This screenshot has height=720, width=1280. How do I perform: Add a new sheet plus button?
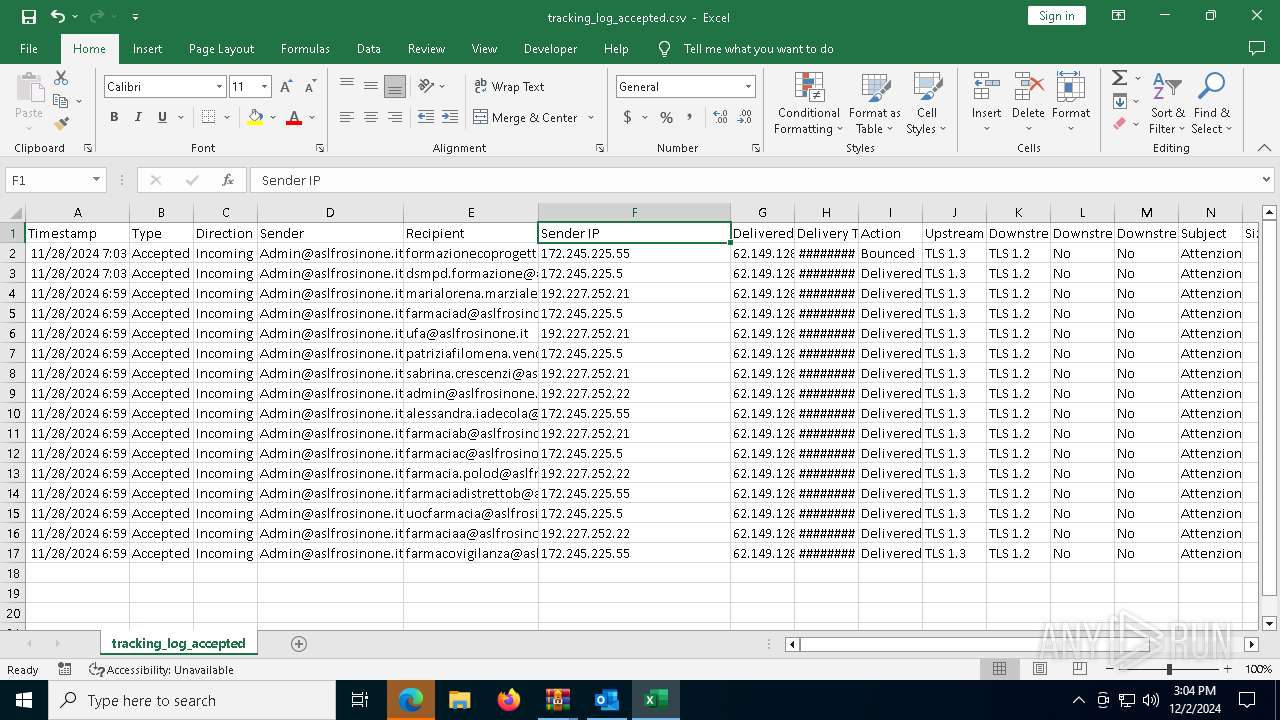click(x=298, y=644)
